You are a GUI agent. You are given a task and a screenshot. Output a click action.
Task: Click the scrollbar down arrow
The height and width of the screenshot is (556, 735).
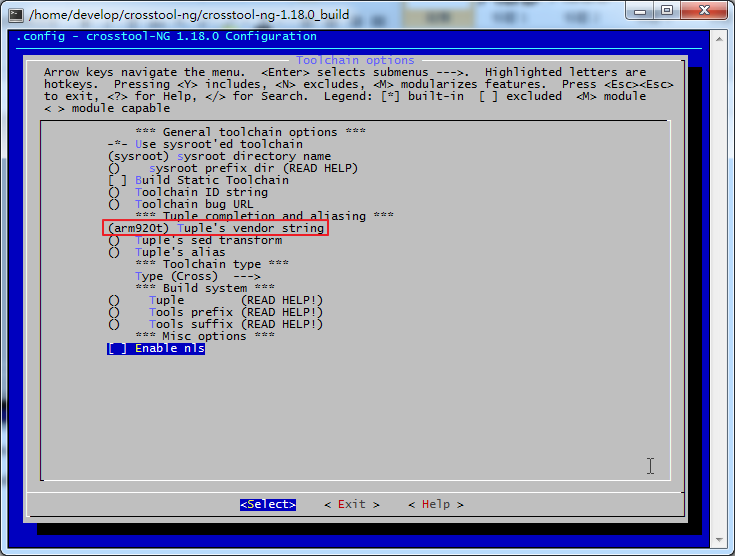pyautogui.click(x=719, y=541)
